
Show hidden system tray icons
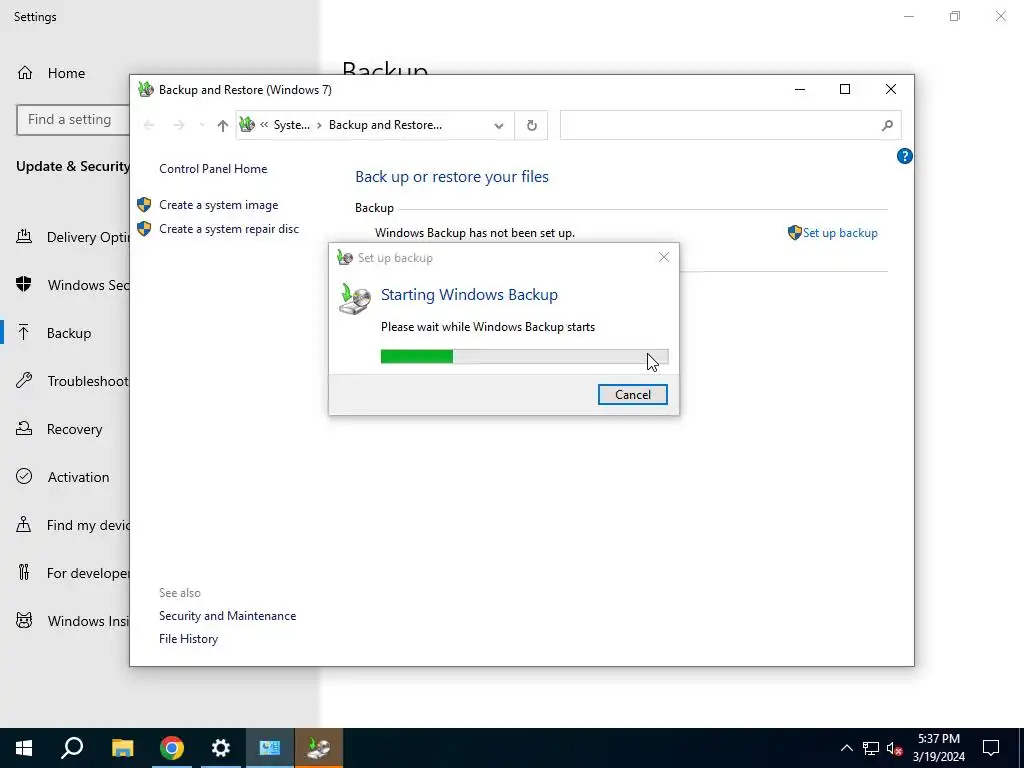click(846, 748)
